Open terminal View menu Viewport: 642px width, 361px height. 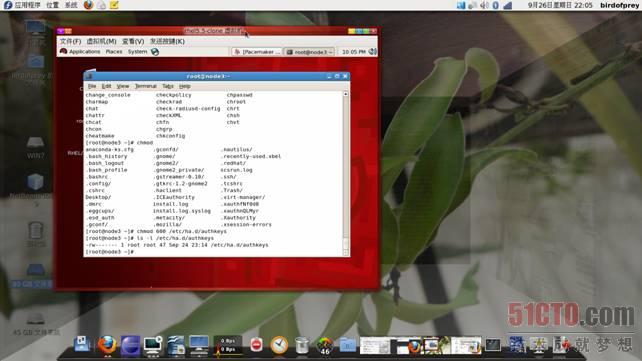click(122, 86)
